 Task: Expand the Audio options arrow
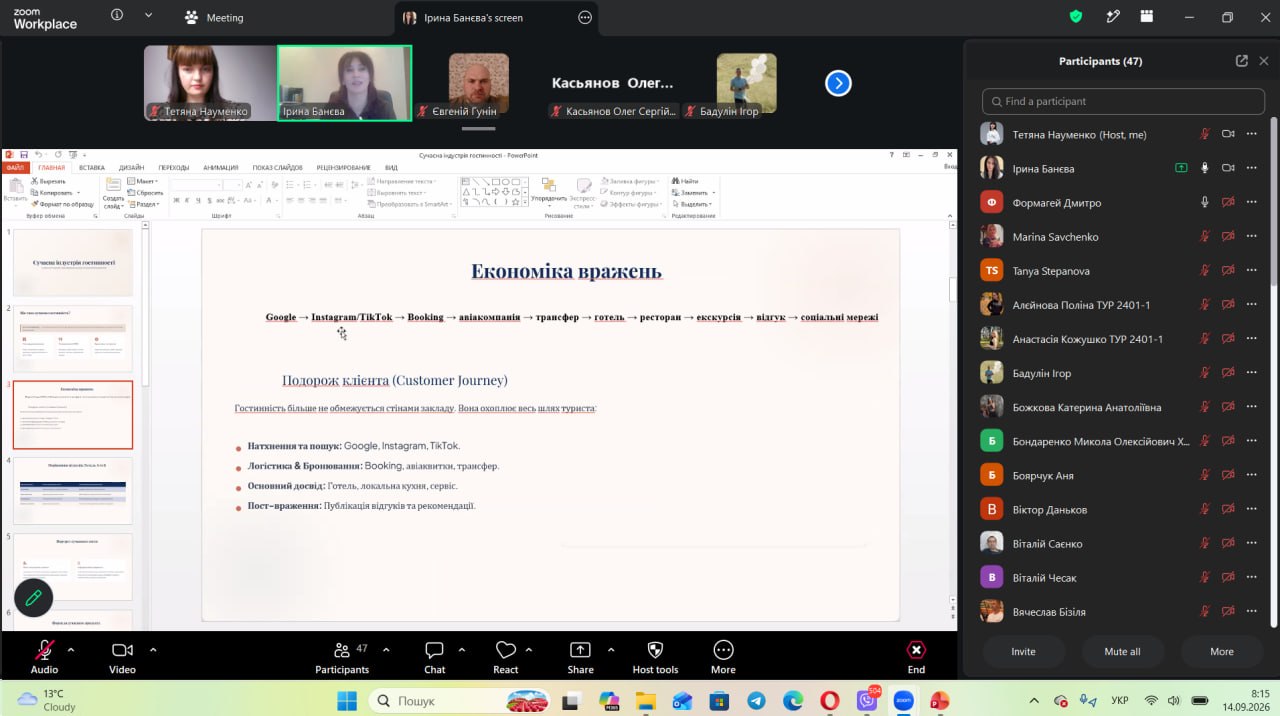tap(75, 649)
